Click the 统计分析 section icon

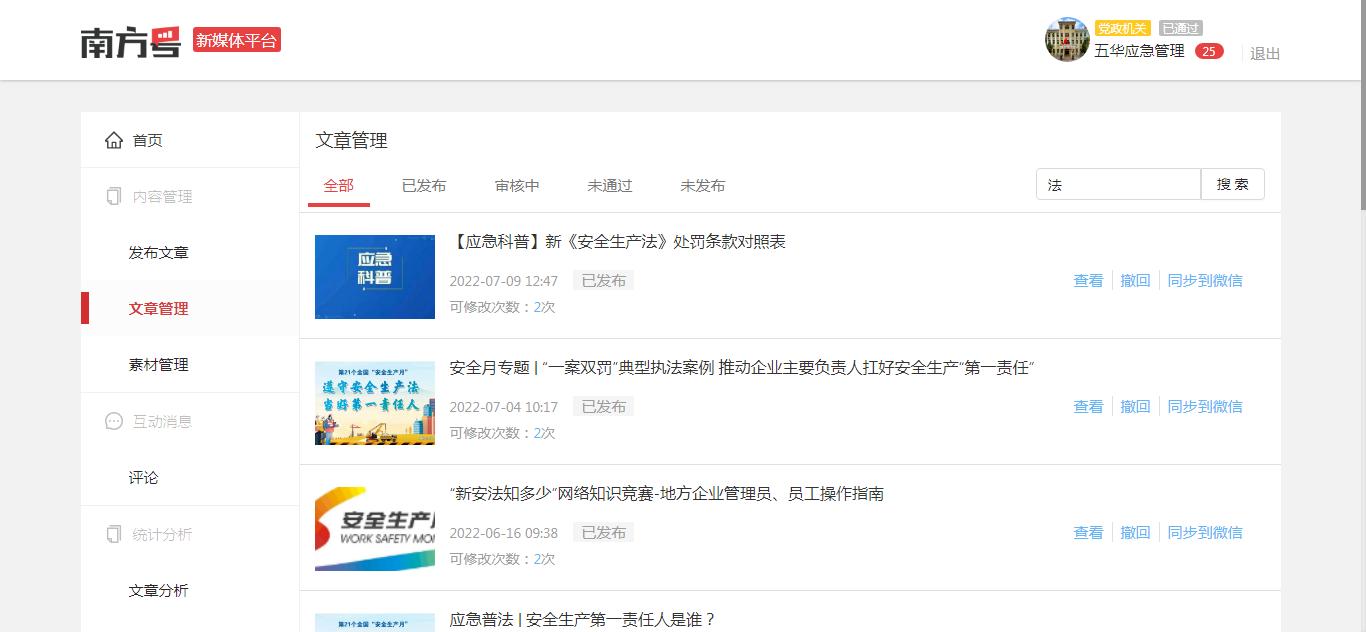tap(114, 535)
